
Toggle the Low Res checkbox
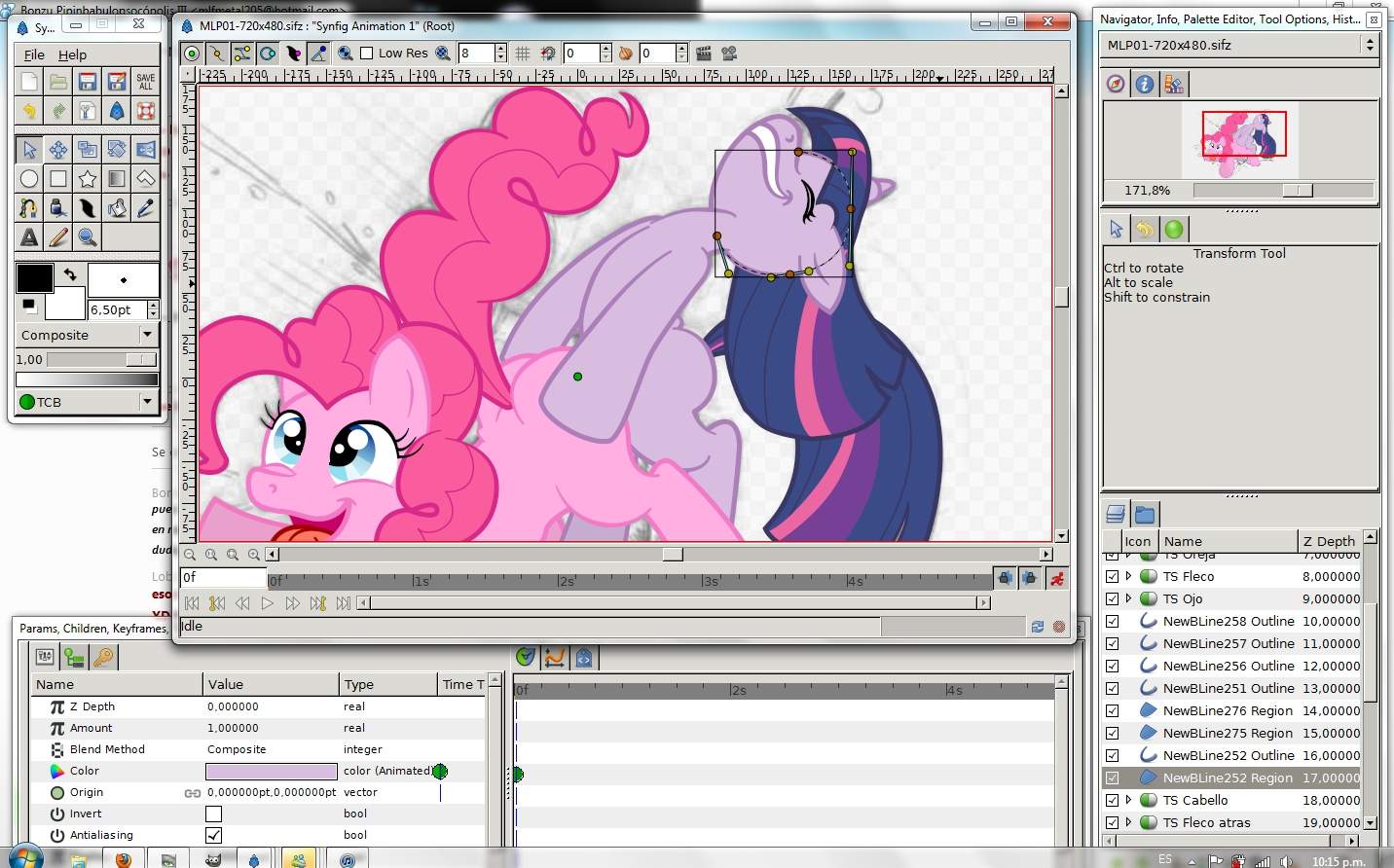367,54
